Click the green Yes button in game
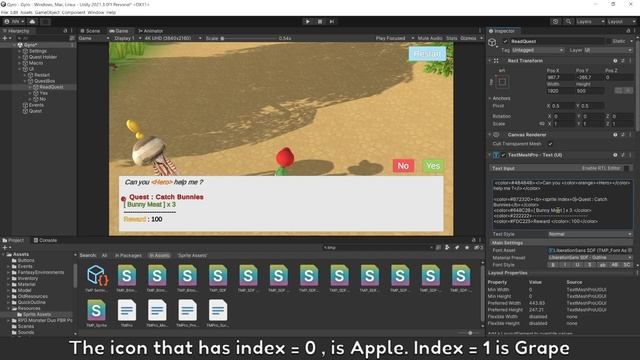Viewport: 640px width, 360px height. pos(433,166)
